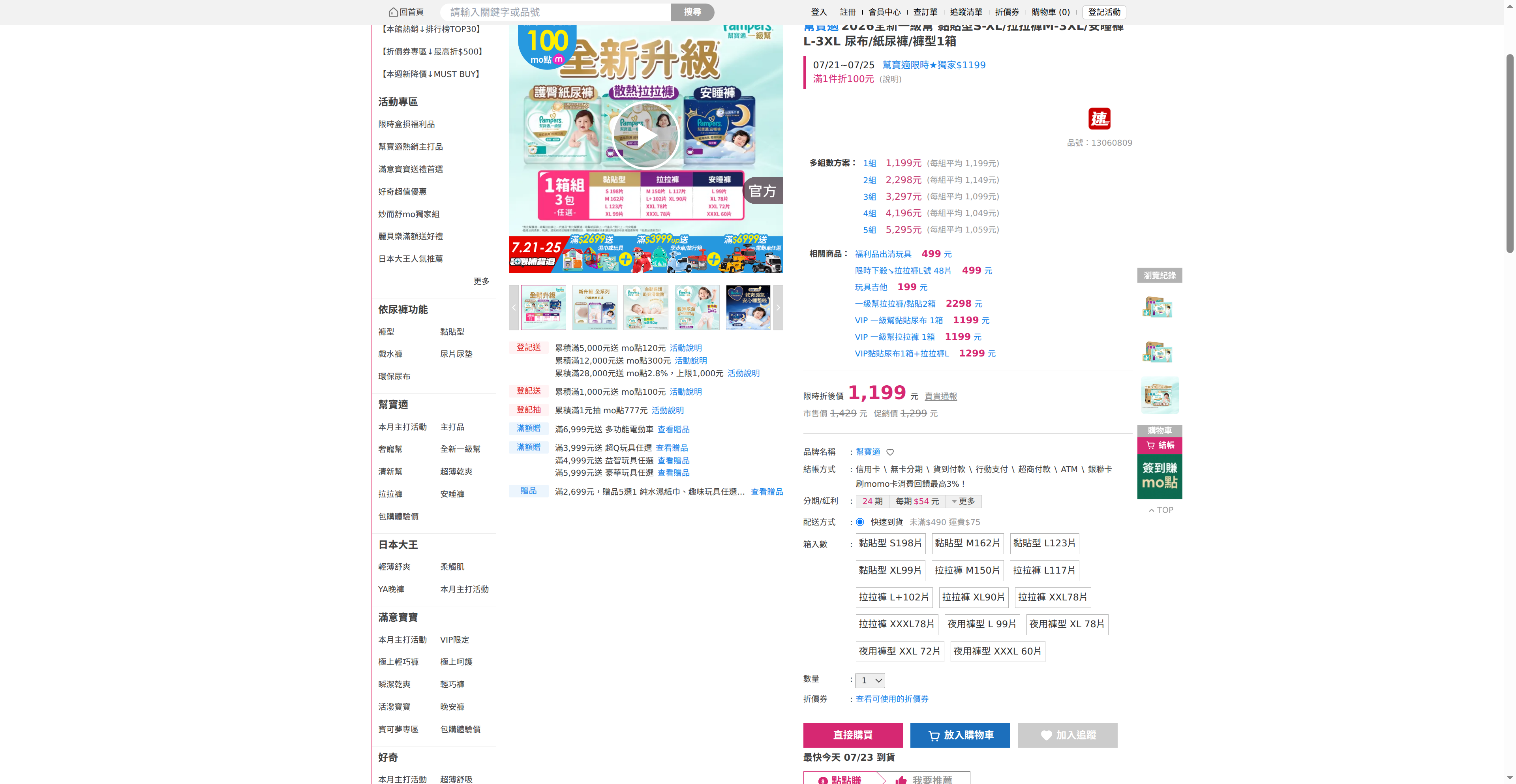Viewport: 1516px width, 784px height.
Task: Choose size option 夜用褲型 XXXL 60片
Action: (x=998, y=652)
